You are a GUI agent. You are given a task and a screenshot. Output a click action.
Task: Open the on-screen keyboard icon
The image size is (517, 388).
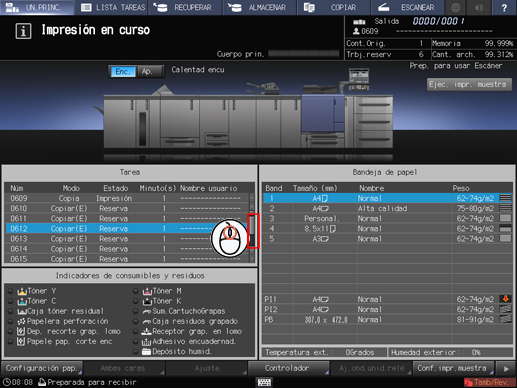coord(264,382)
